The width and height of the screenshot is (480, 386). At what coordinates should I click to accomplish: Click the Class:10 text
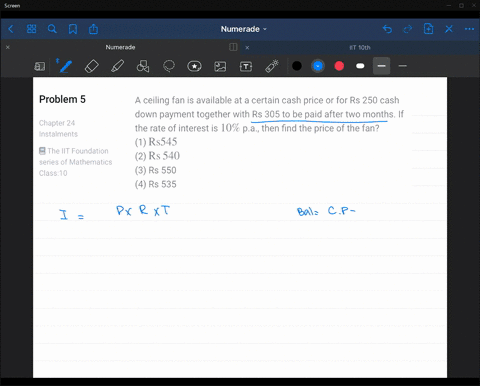53,173
